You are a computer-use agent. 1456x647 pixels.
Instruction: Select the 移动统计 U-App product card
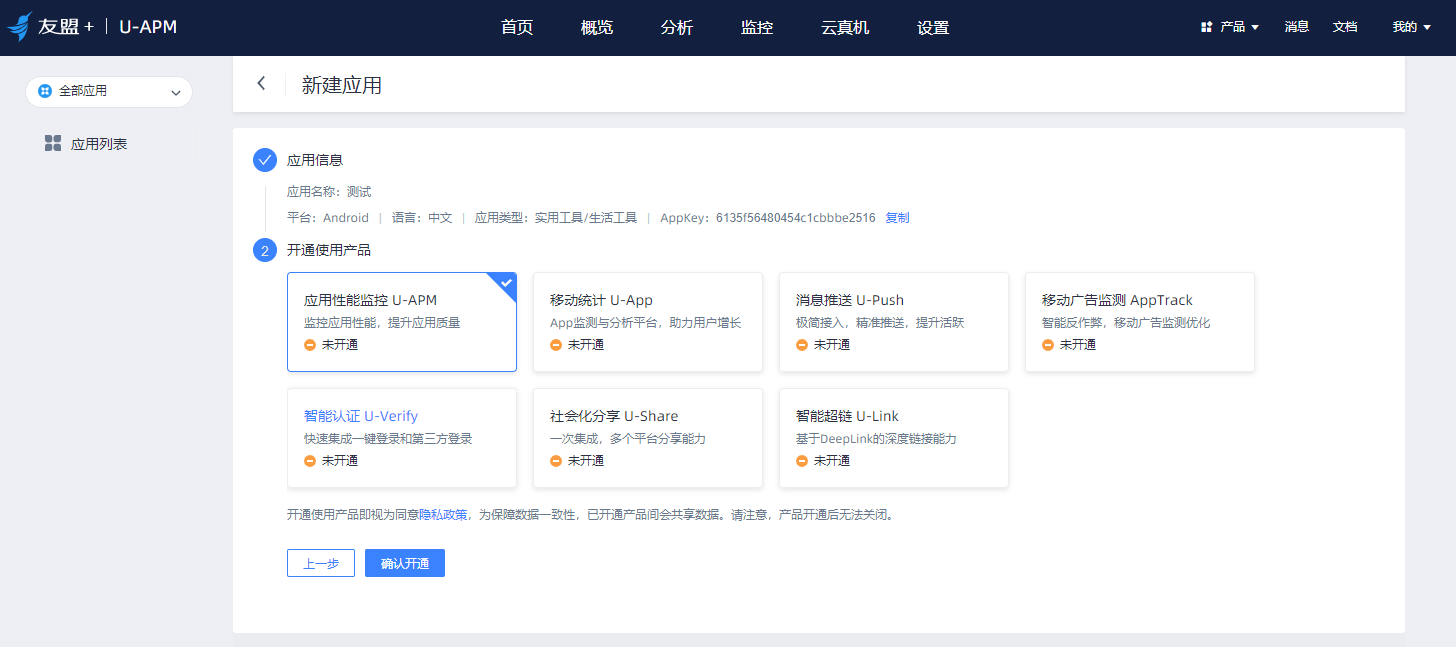pyautogui.click(x=647, y=322)
